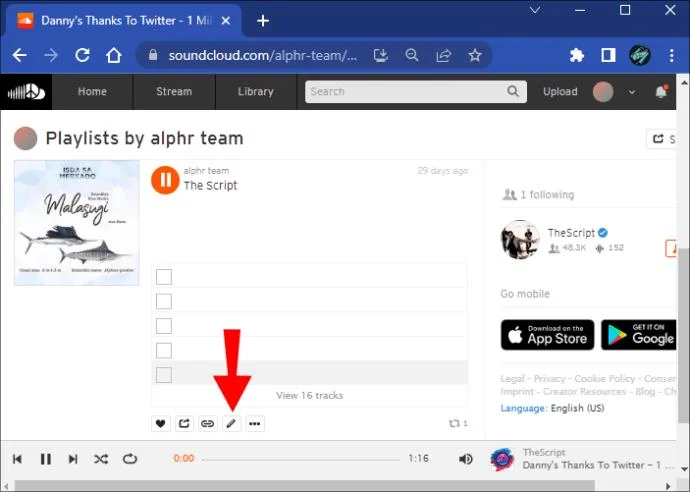690x492 pixels.
Task: Bookmark this page with the star
Action: coord(475,55)
